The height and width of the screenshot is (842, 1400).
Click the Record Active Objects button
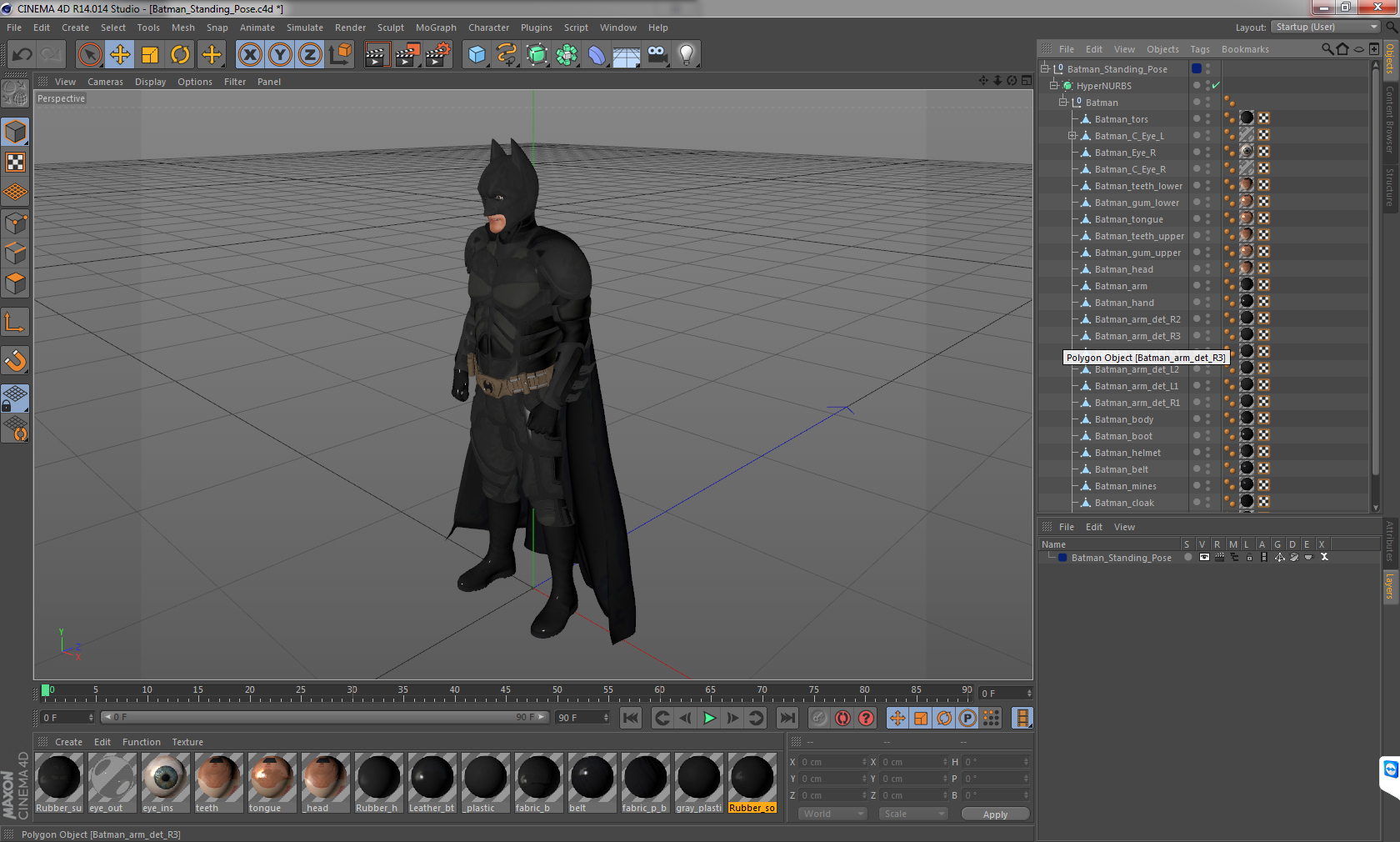point(820,718)
